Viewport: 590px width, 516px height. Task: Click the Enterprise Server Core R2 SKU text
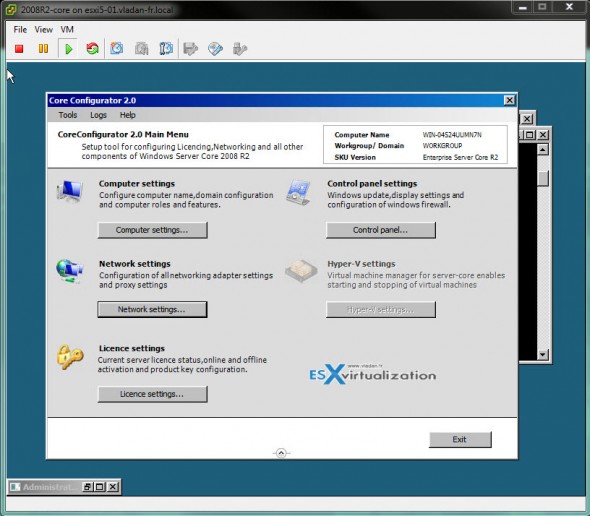click(x=460, y=157)
